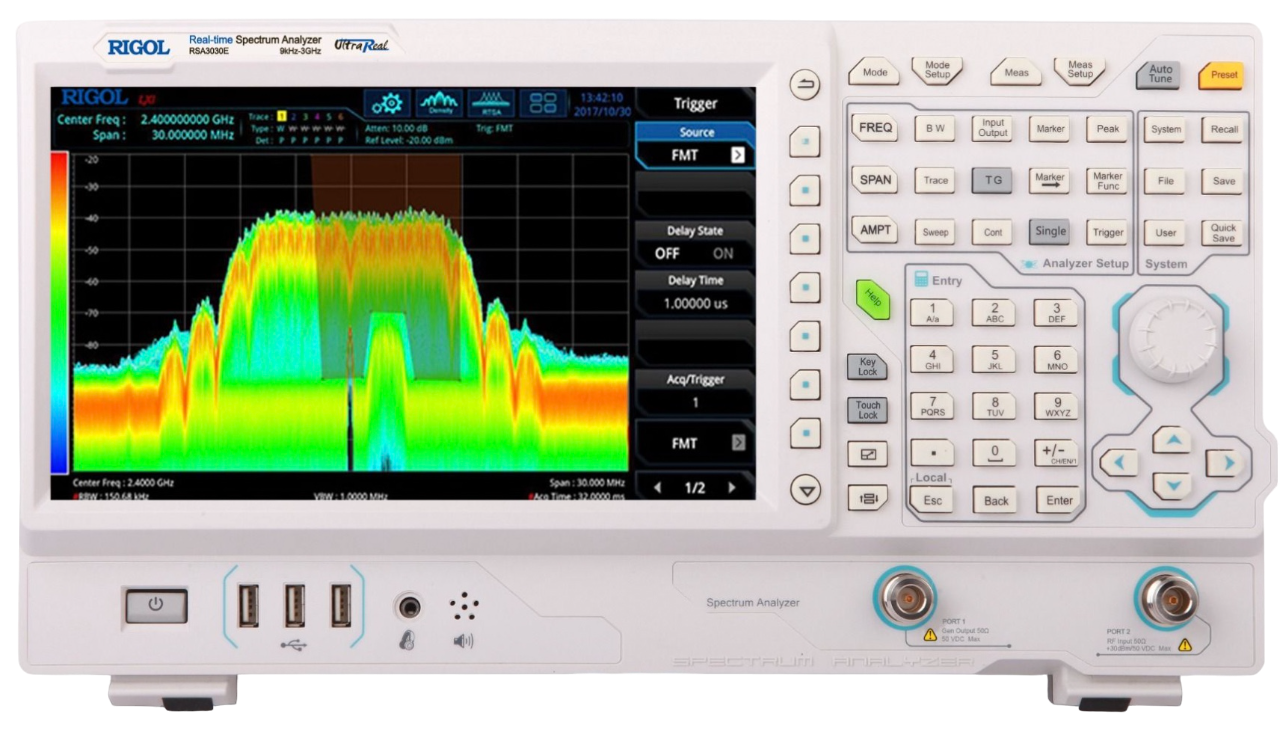Open the Meas key
This screenshot has height=731, width=1280.
click(x=1016, y=72)
